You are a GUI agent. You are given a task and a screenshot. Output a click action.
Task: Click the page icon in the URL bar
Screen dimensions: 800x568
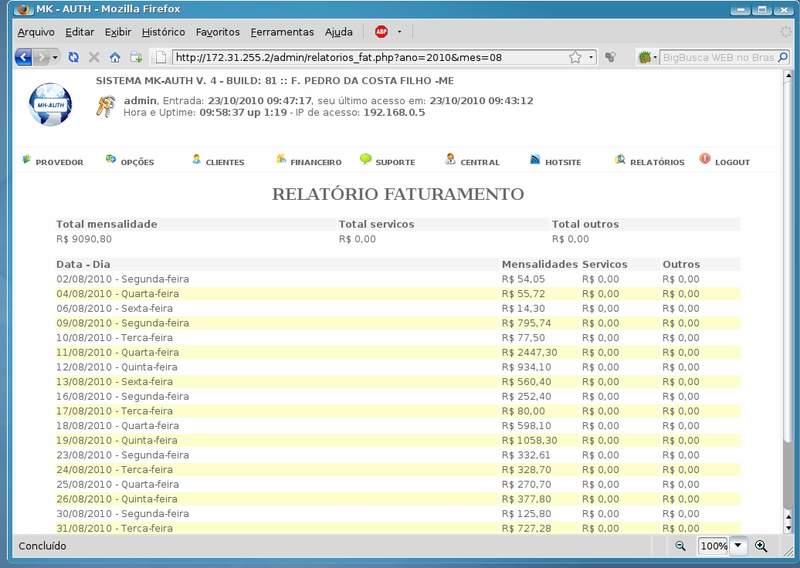(x=161, y=57)
